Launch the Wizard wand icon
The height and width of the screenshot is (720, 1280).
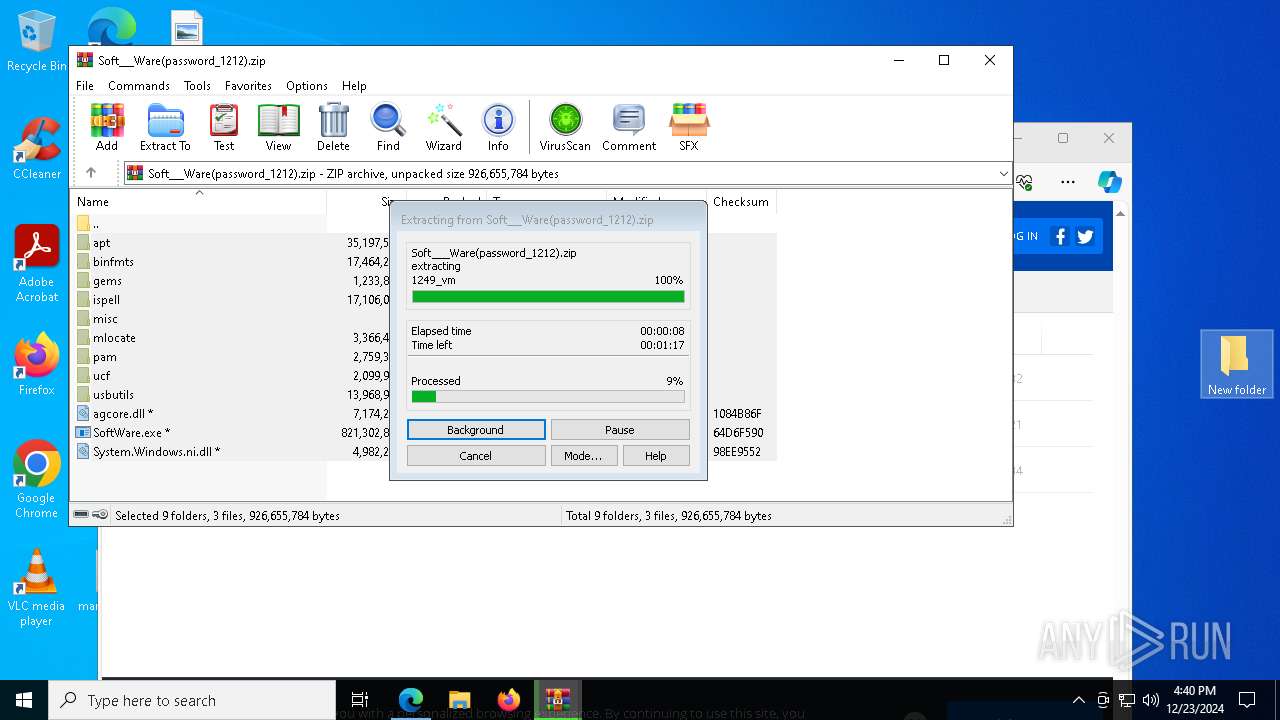pyautogui.click(x=444, y=127)
